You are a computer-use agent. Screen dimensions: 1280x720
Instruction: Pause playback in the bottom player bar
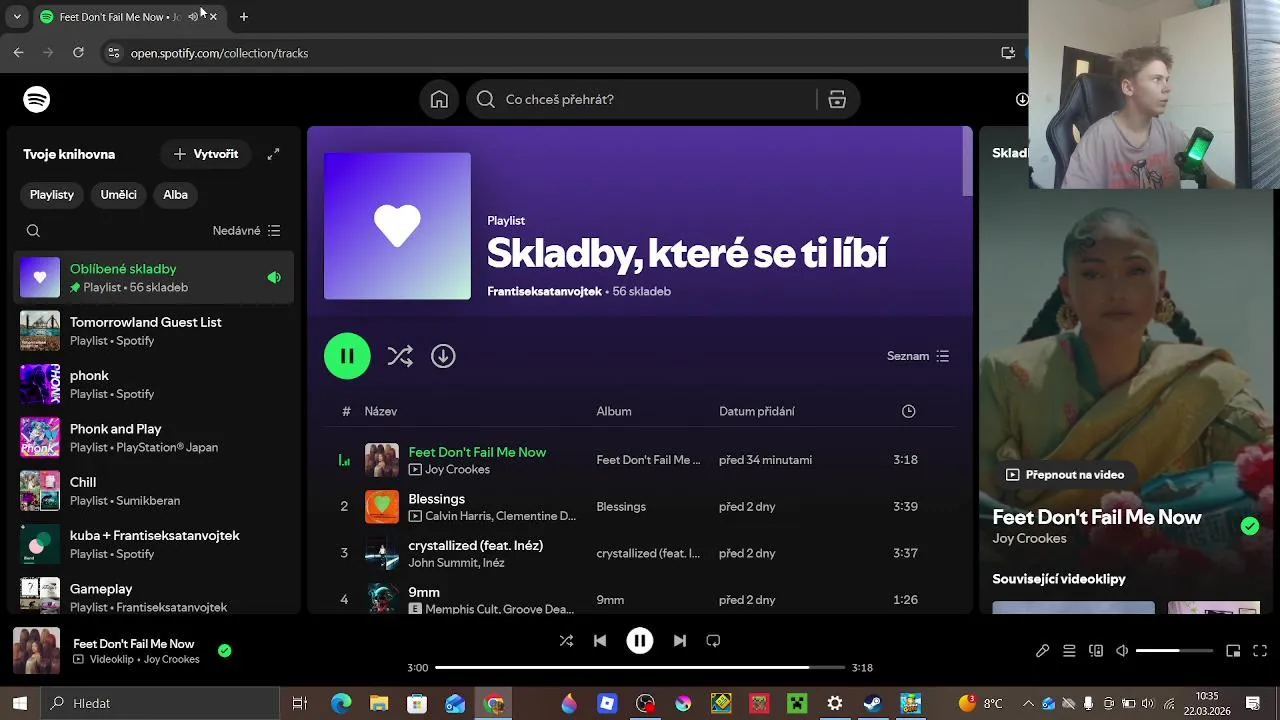[640, 641]
